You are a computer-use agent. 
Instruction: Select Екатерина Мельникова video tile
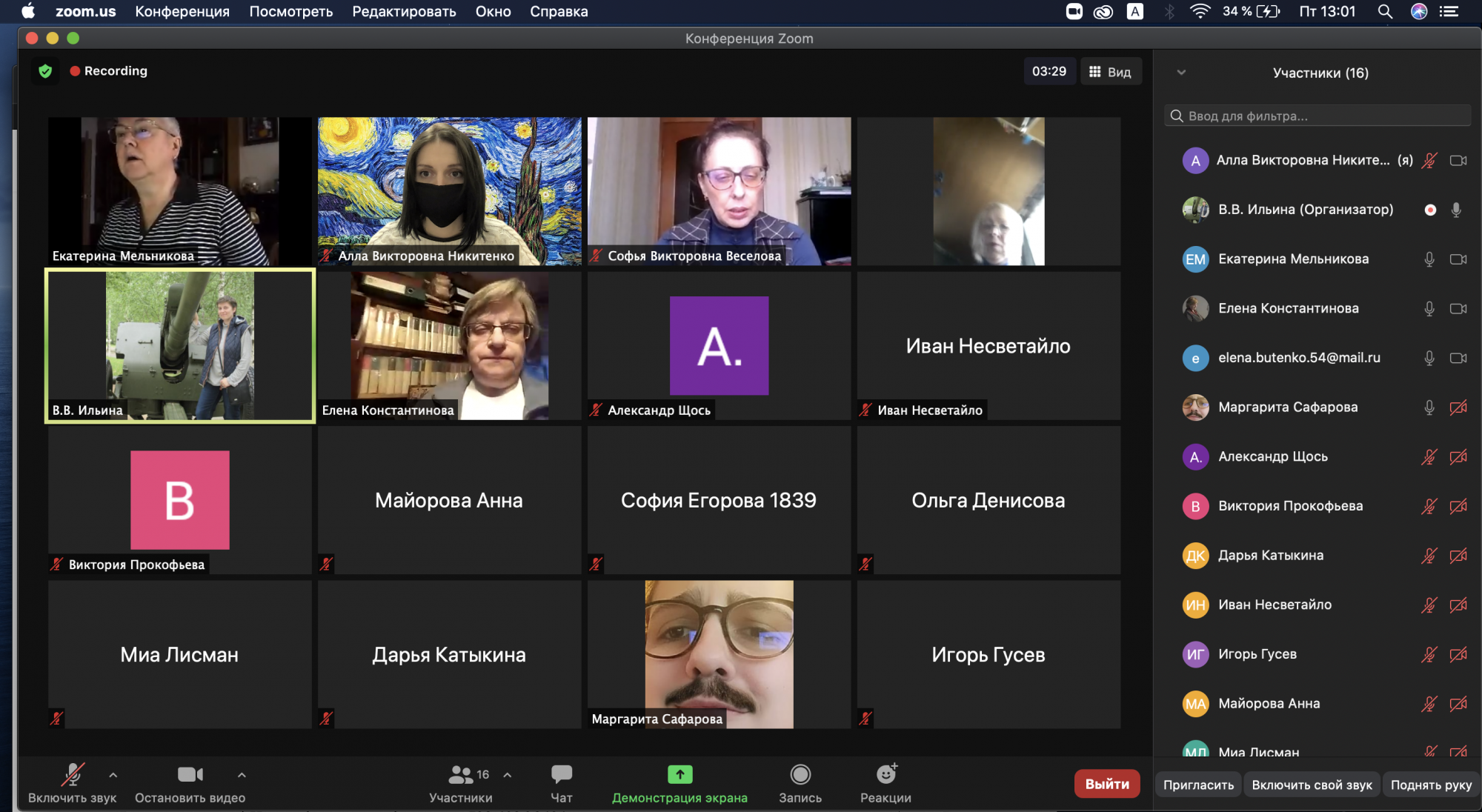pyautogui.click(x=180, y=191)
